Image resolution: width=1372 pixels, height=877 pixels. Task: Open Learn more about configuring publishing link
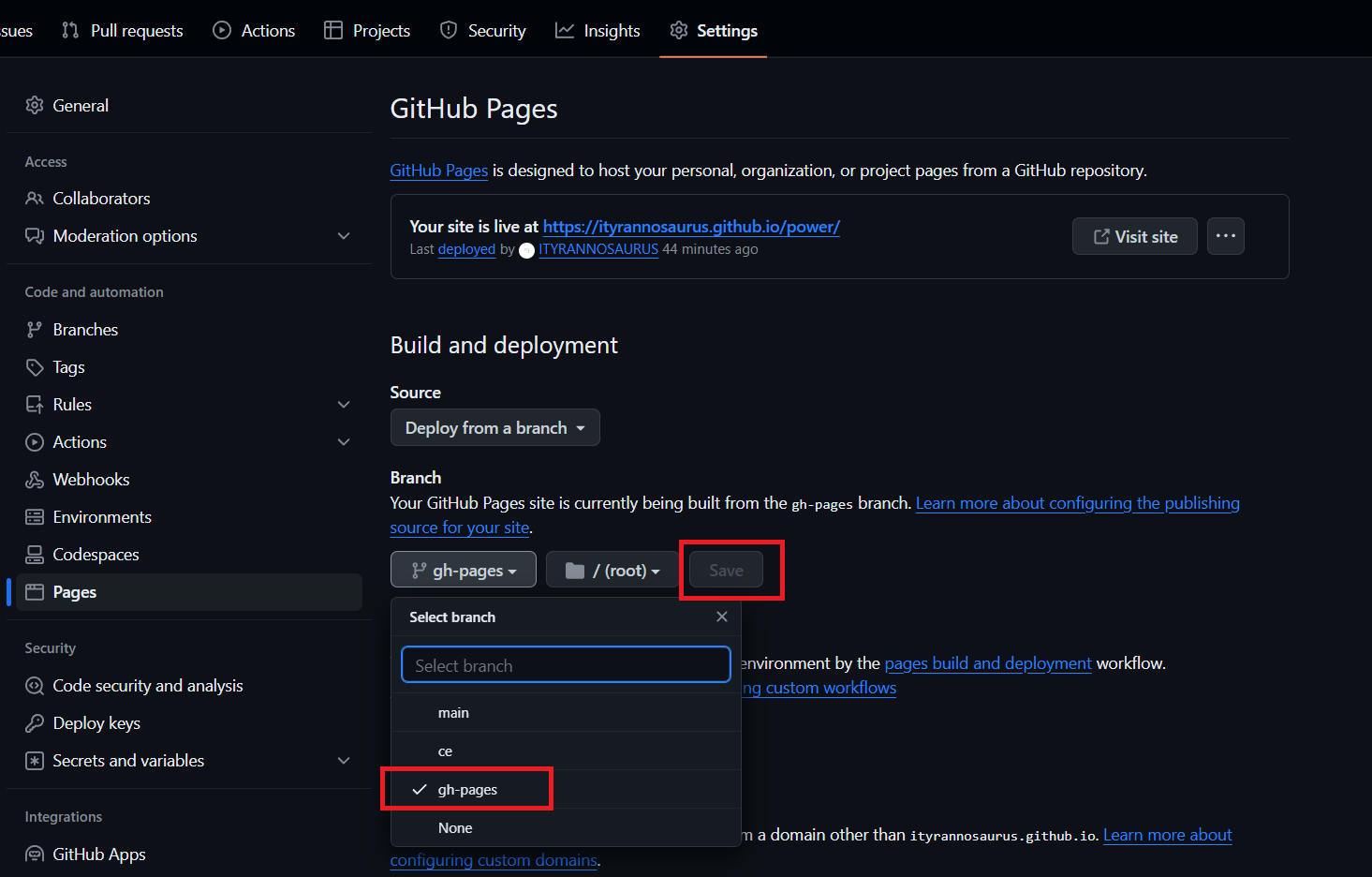1077,503
